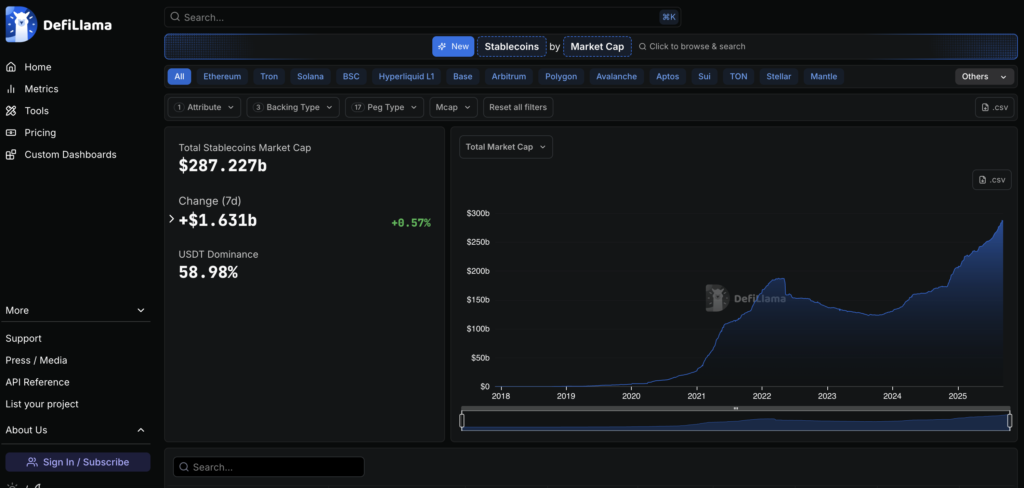
Task: Open Tools in sidebar
Action: [x=37, y=111]
